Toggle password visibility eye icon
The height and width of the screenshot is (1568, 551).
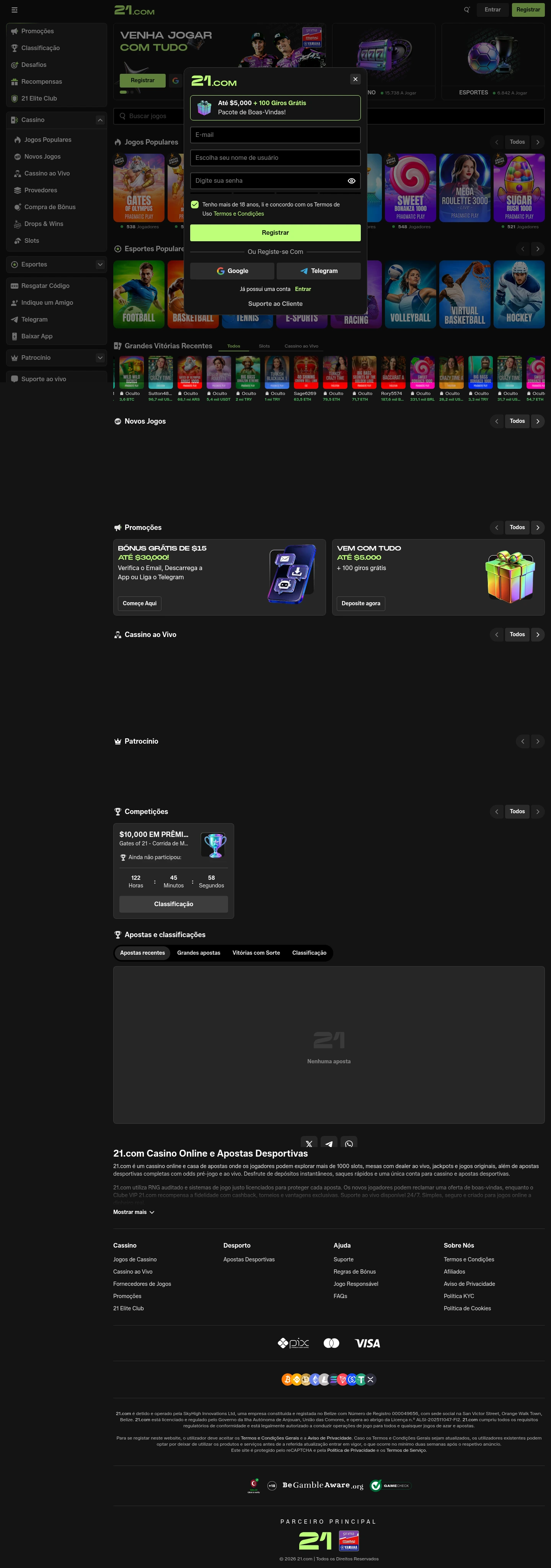pos(351,181)
